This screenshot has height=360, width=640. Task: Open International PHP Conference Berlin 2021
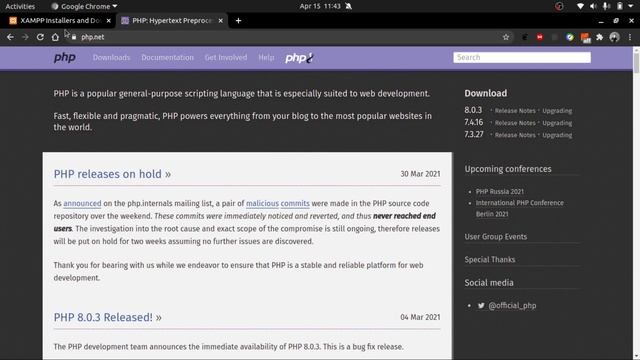pos(519,208)
